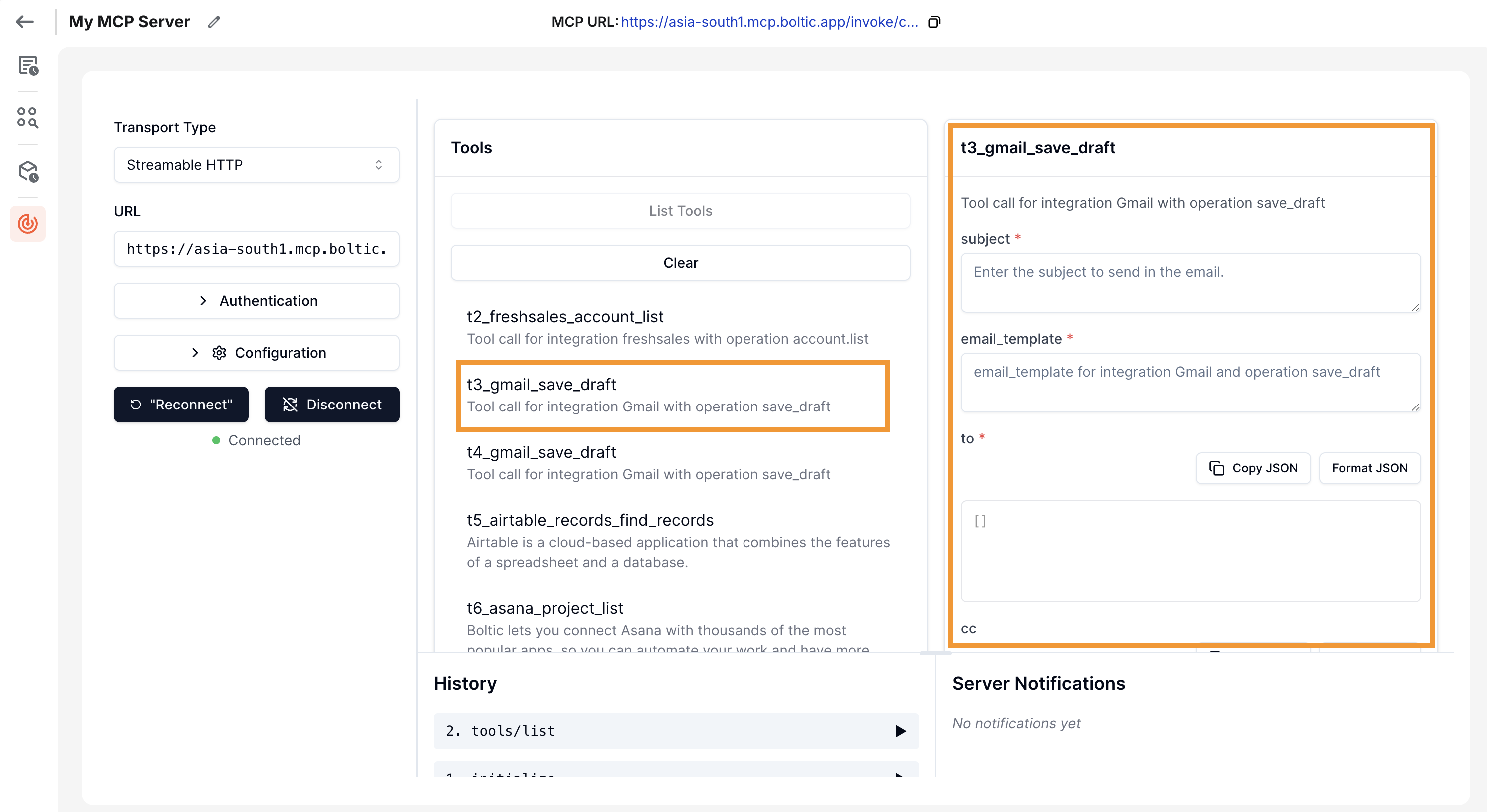This screenshot has height=812, width=1487.
Task: Click into the subject text field
Action: pyautogui.click(x=1190, y=282)
